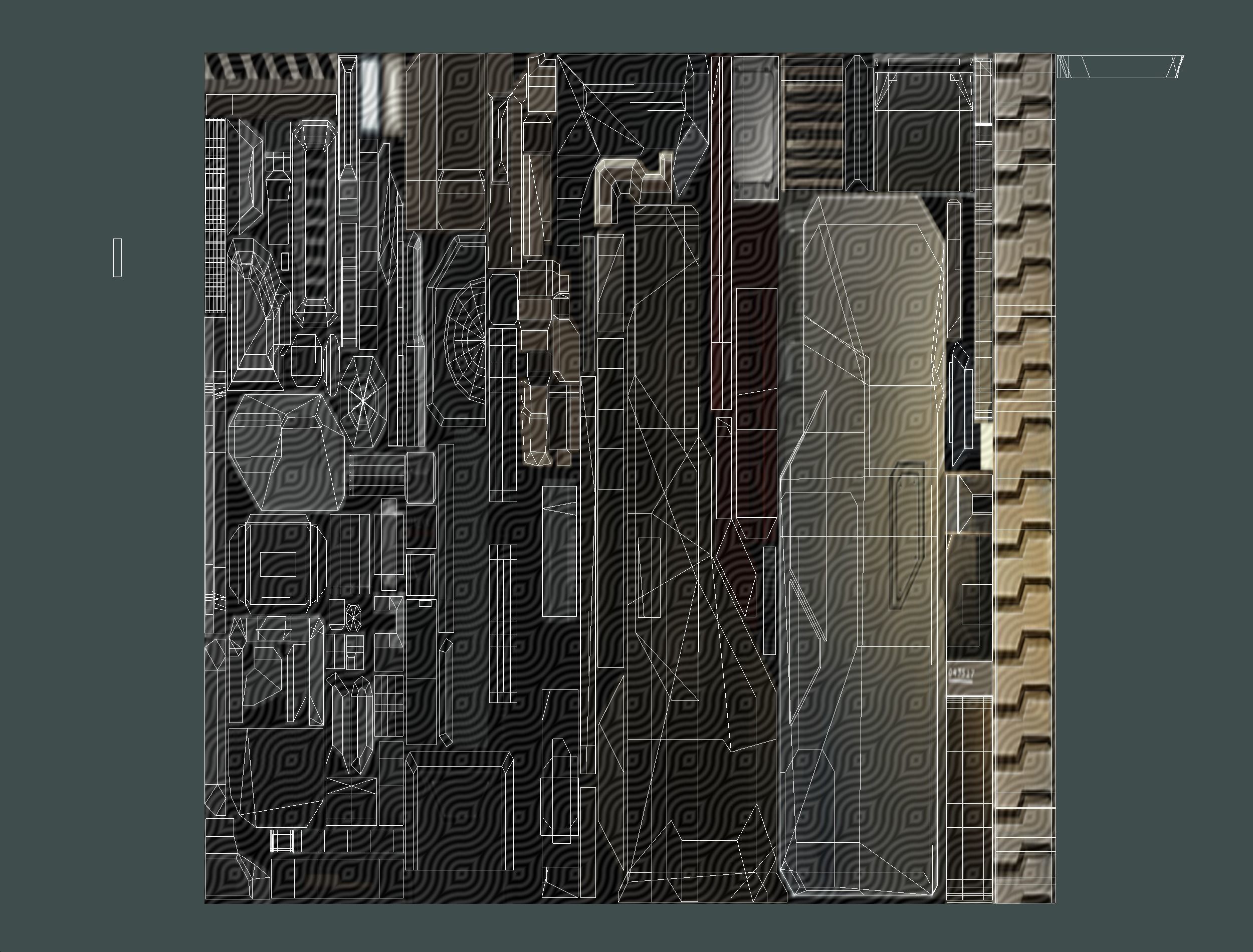Click the wide flat rectangle below the hazard stripes
Screen dimensions: 1253x952
tap(271, 104)
